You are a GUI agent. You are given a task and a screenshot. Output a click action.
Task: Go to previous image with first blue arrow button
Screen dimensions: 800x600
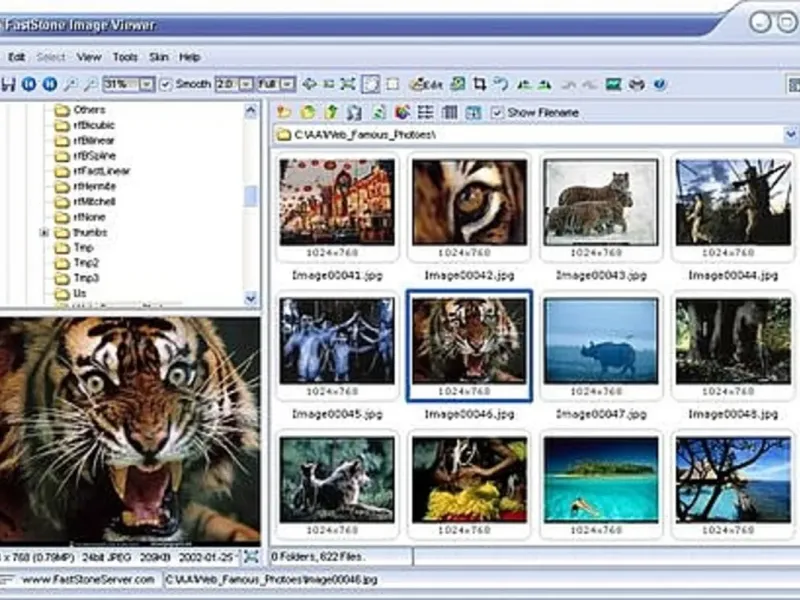pyautogui.click(x=29, y=84)
